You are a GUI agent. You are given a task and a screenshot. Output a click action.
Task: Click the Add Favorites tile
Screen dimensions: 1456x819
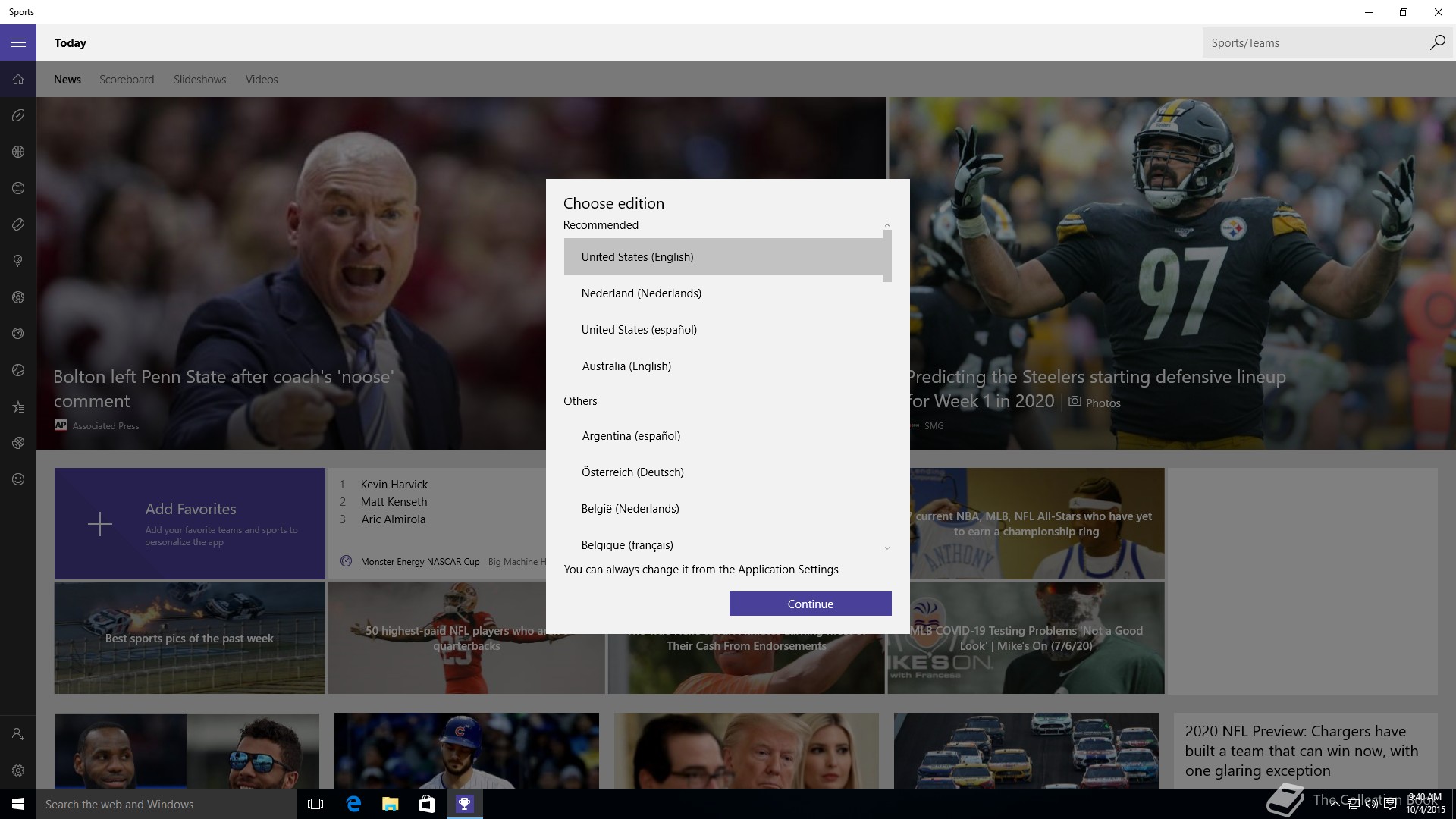coord(190,523)
